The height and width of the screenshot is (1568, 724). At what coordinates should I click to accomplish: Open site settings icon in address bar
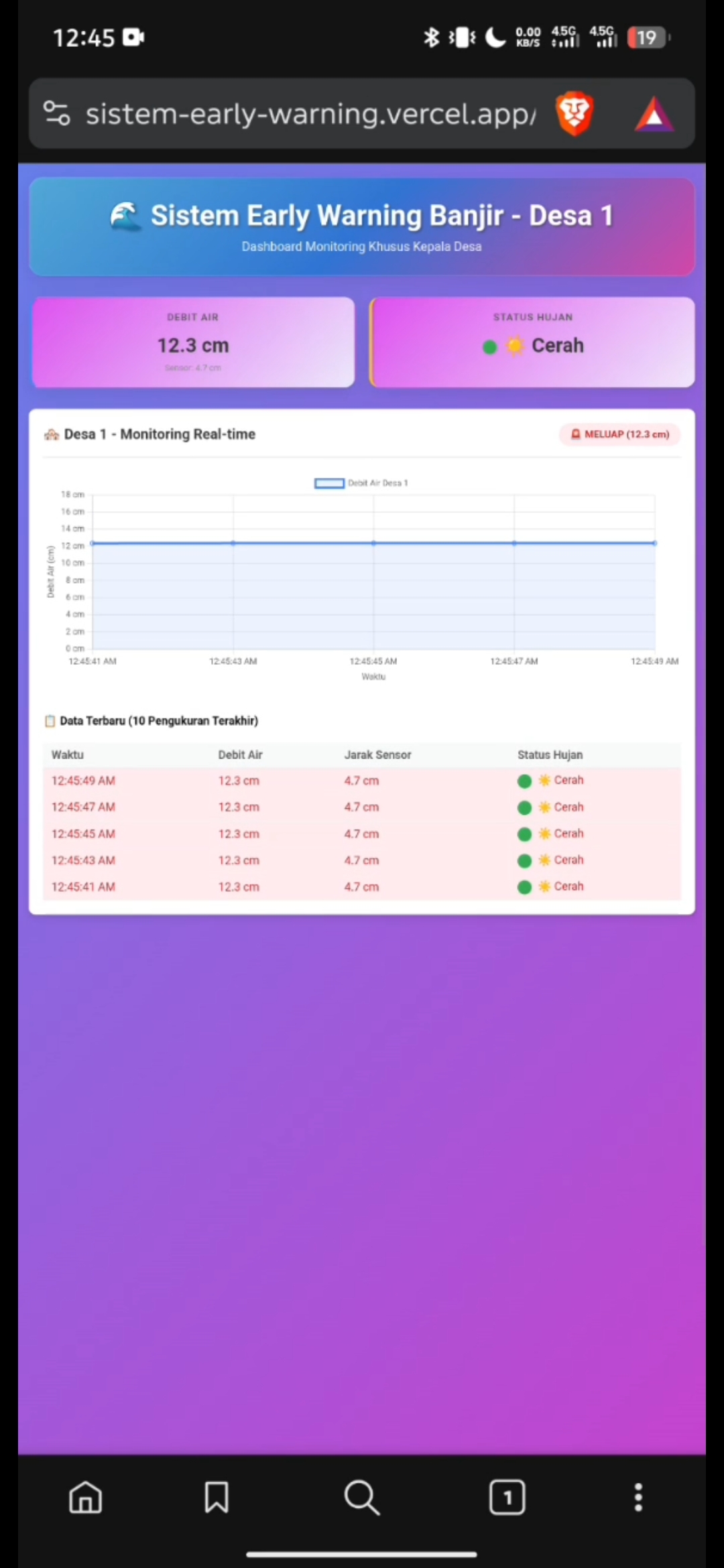[57, 113]
